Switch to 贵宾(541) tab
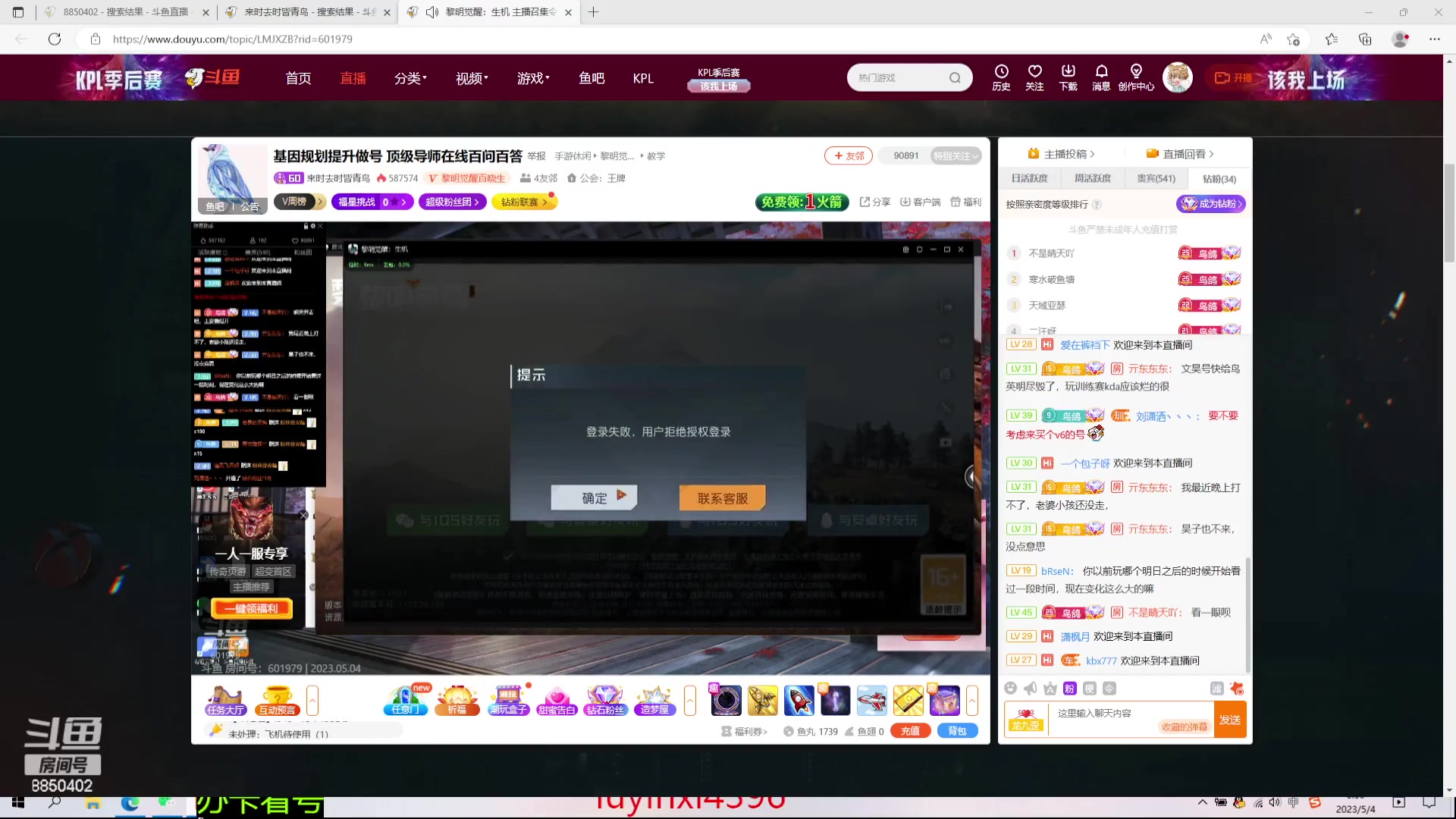 pyautogui.click(x=1156, y=178)
